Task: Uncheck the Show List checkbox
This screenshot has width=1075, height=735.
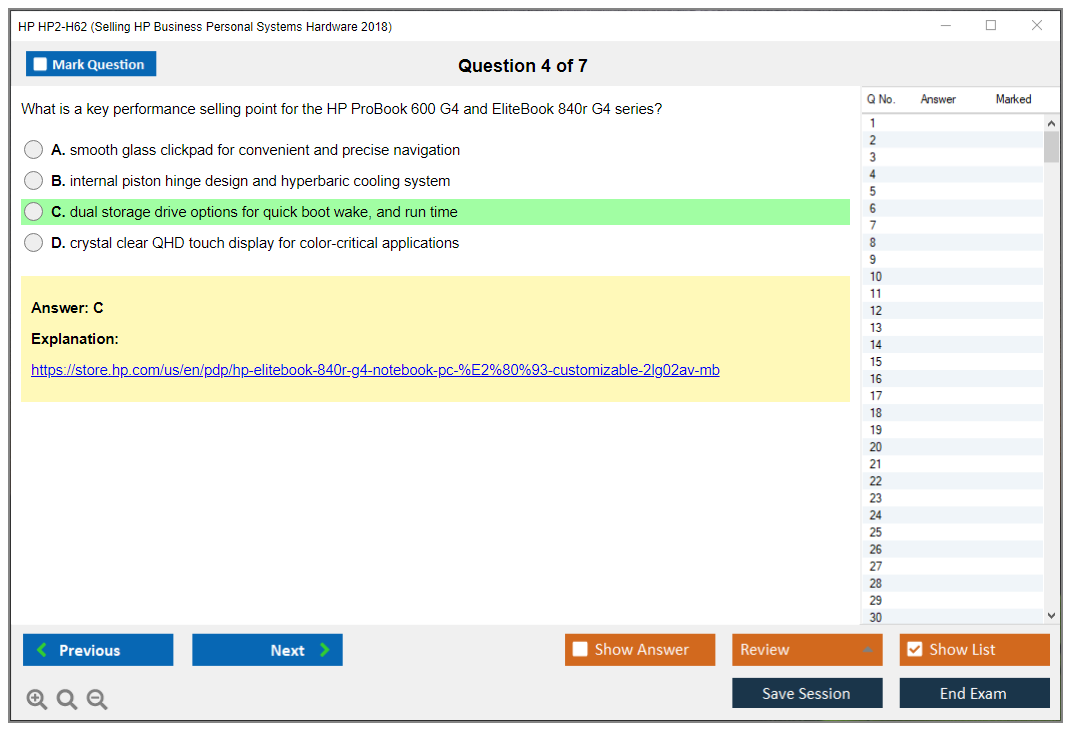Action: click(914, 650)
